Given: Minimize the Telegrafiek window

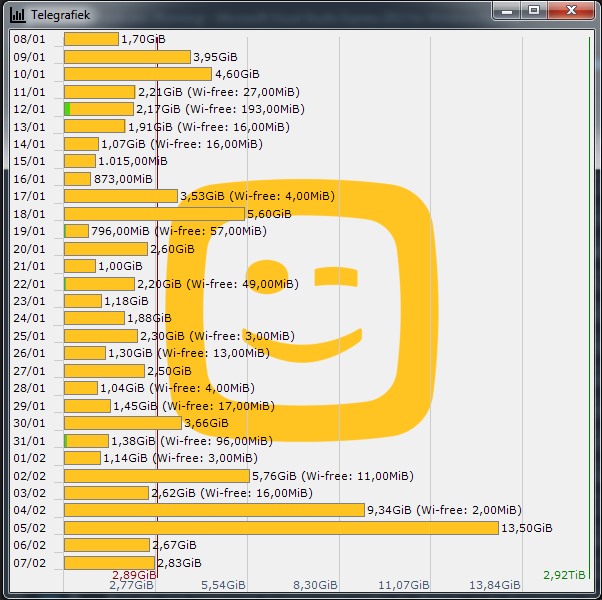Looking at the screenshot, I should coord(507,10).
